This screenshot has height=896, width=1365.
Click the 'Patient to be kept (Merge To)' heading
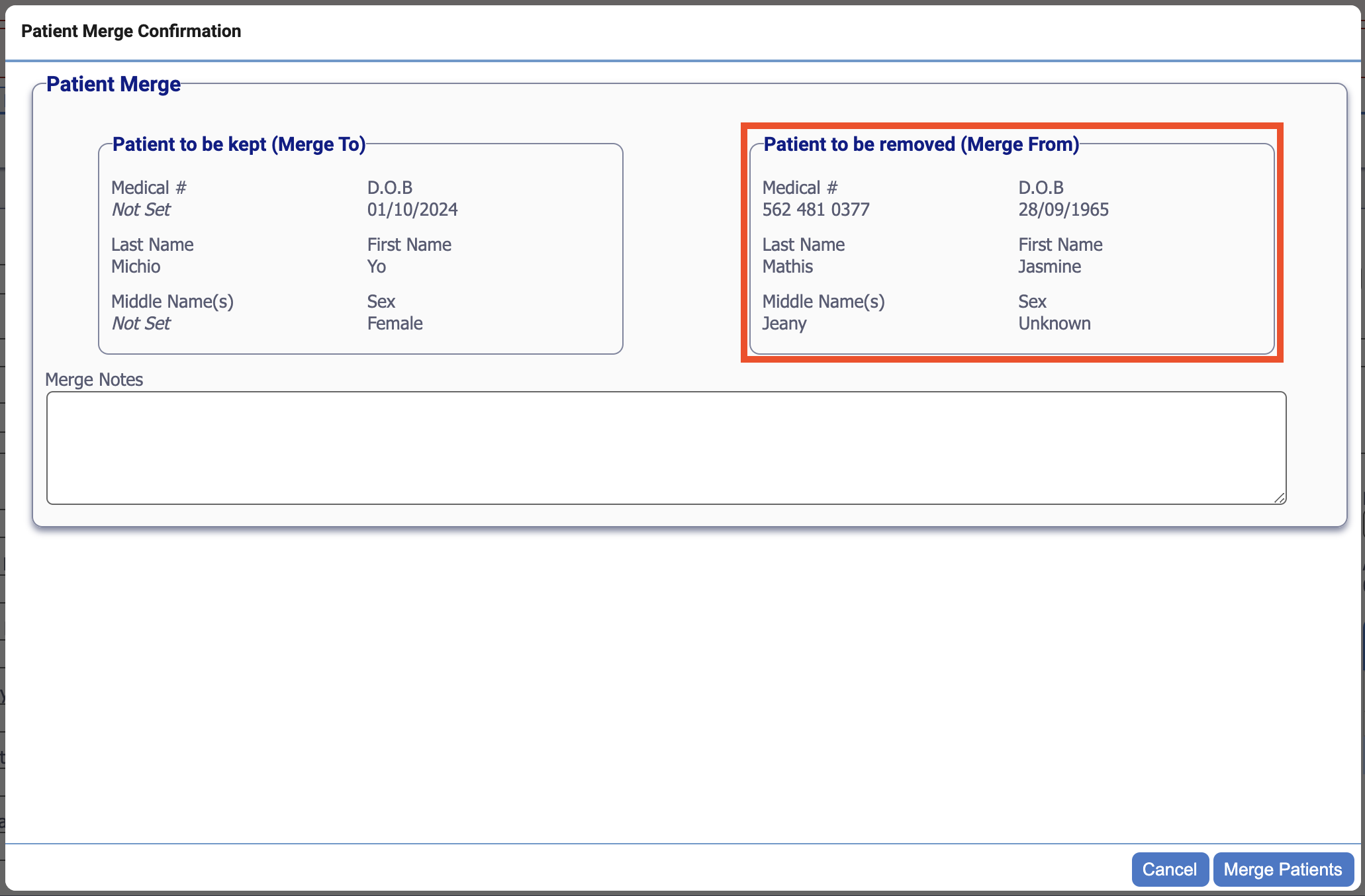pos(239,144)
